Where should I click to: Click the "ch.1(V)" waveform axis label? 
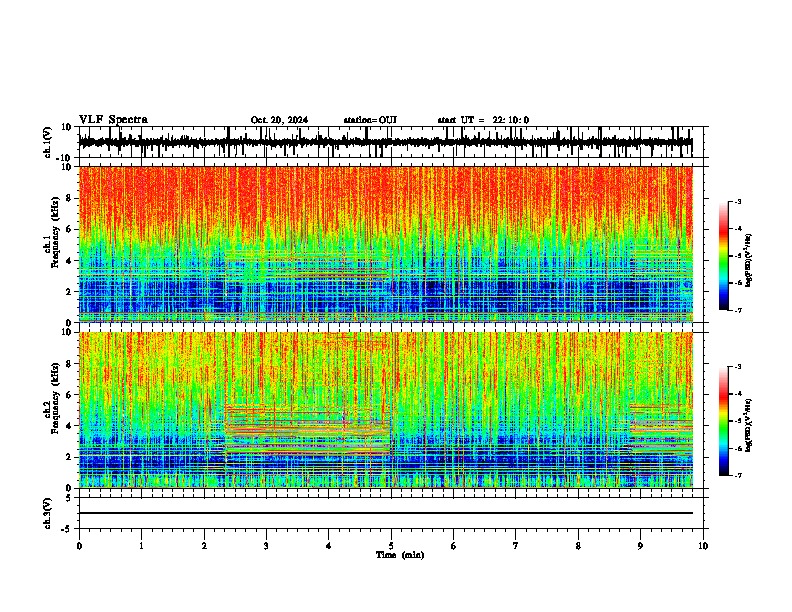[x=48, y=142]
